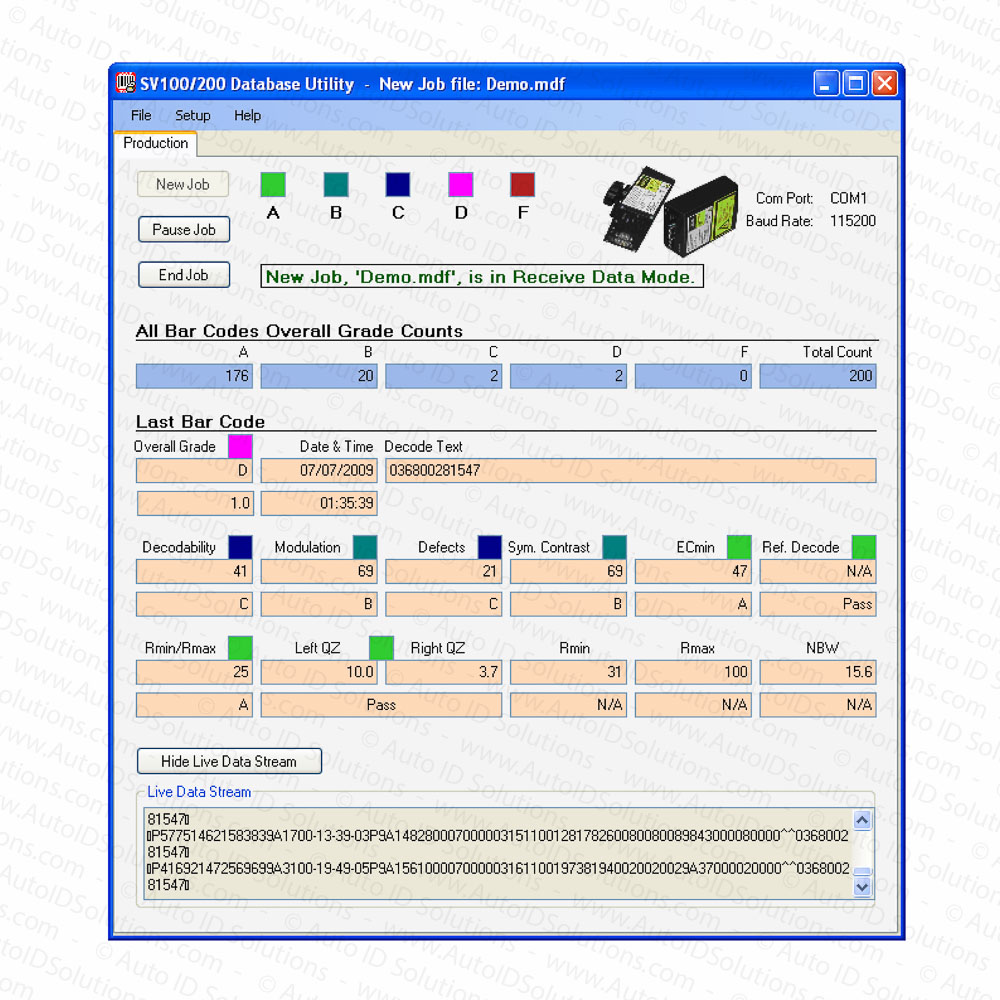Click the teal grade B legend swatch
Screen dimensions: 1000x1000
click(336, 184)
